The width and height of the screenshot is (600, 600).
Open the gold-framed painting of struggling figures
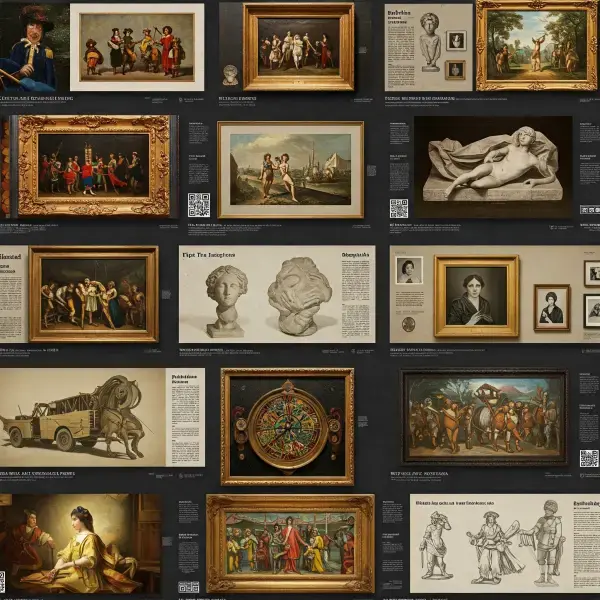pos(94,294)
